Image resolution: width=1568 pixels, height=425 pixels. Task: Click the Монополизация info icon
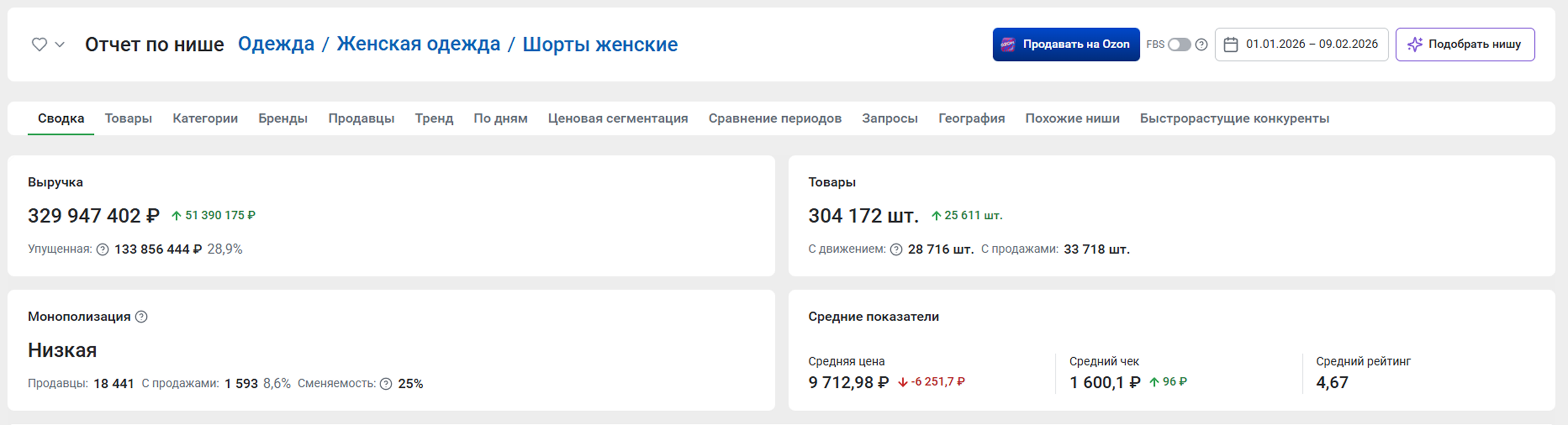(141, 317)
